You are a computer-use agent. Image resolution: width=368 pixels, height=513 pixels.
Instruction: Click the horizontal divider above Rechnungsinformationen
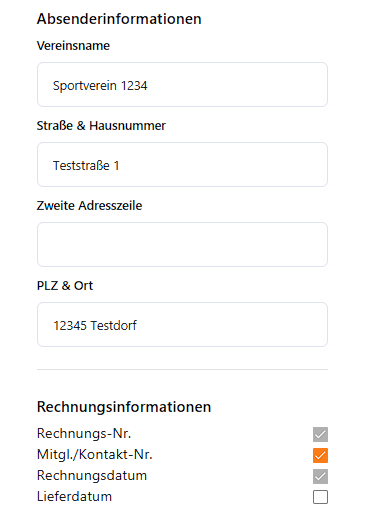point(182,369)
